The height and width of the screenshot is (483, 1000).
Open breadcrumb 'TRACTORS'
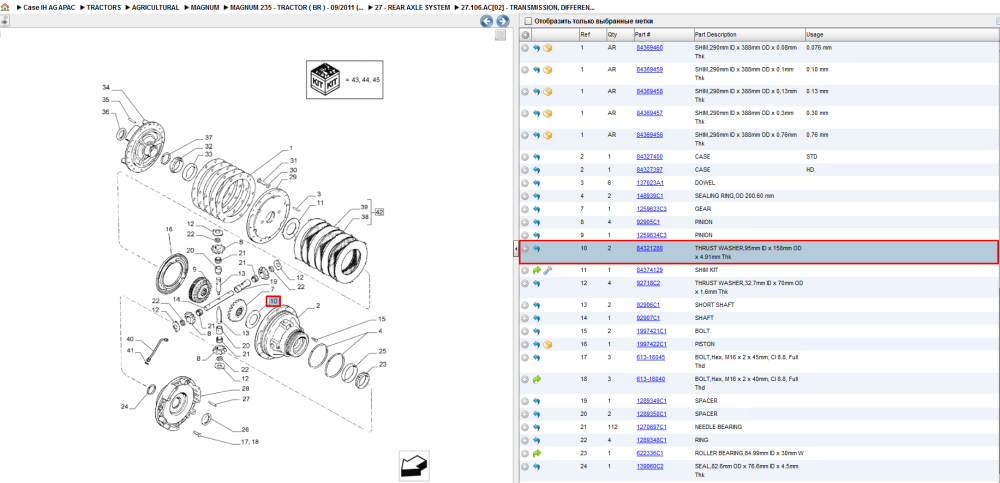[103, 8]
